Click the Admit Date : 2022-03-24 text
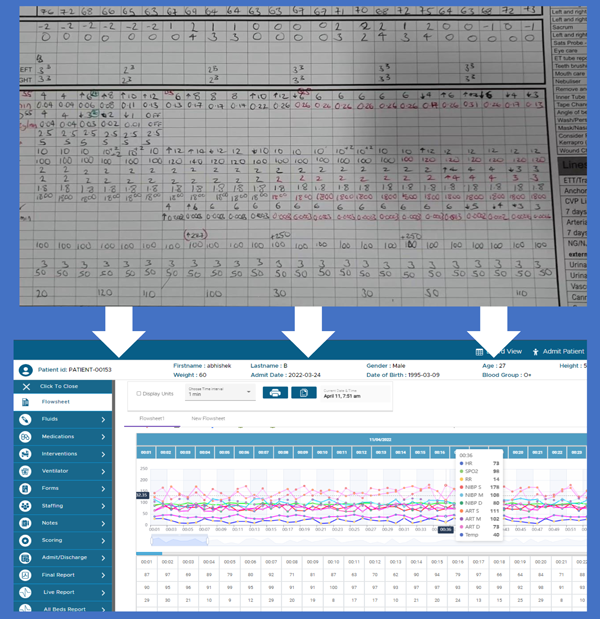Image resolution: width=600 pixels, height=619 pixels. [286, 375]
